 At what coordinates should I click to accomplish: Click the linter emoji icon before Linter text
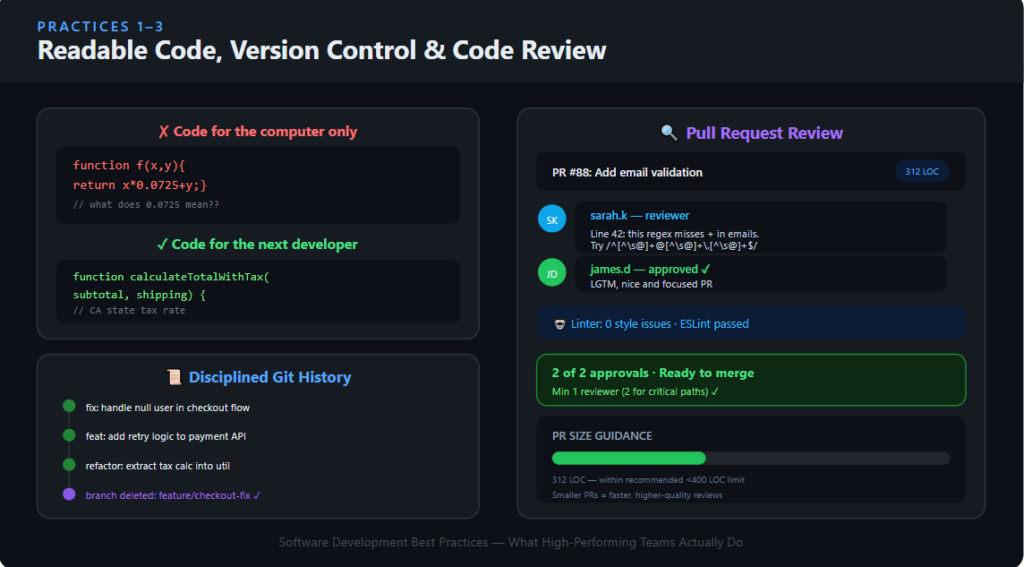[559, 324]
